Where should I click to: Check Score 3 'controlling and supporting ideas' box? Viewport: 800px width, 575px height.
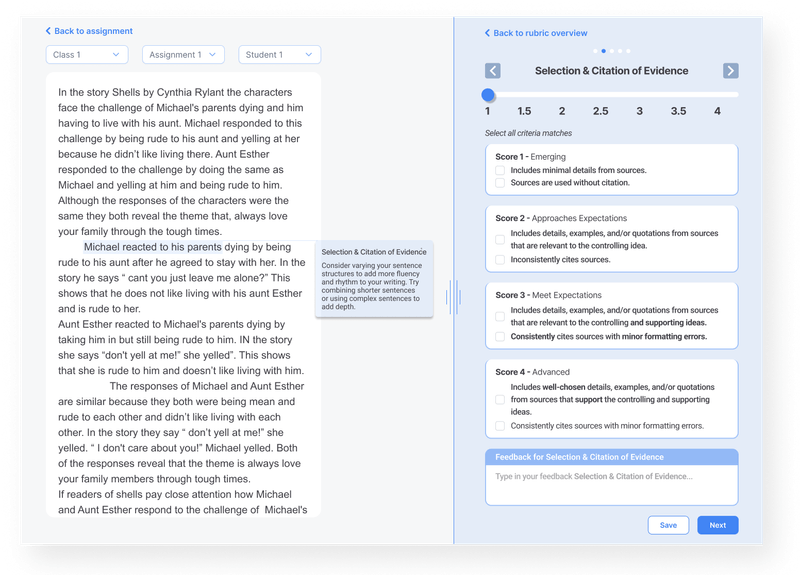(x=500, y=316)
